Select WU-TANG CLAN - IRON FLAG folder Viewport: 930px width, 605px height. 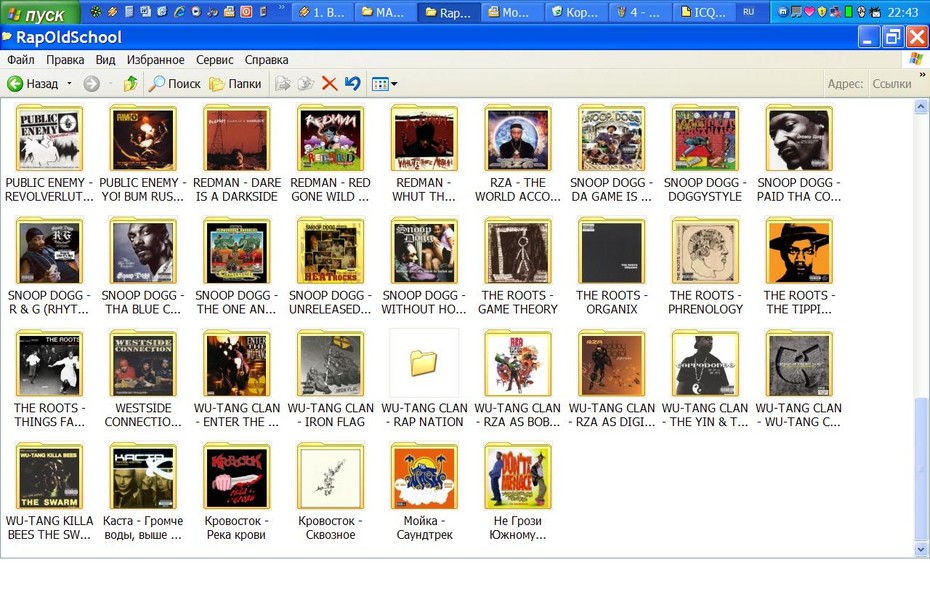point(330,379)
